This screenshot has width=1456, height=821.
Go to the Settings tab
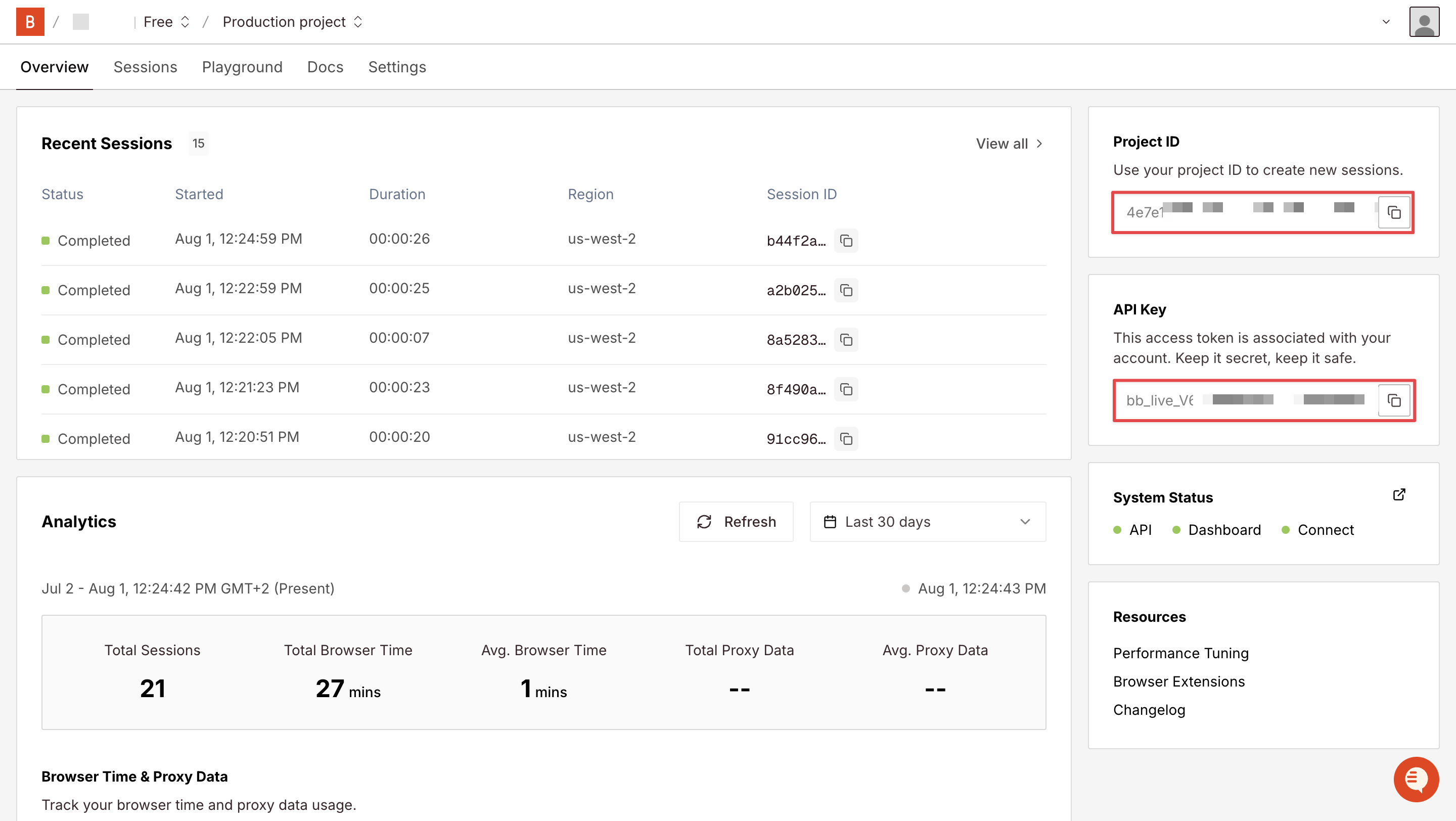(397, 67)
